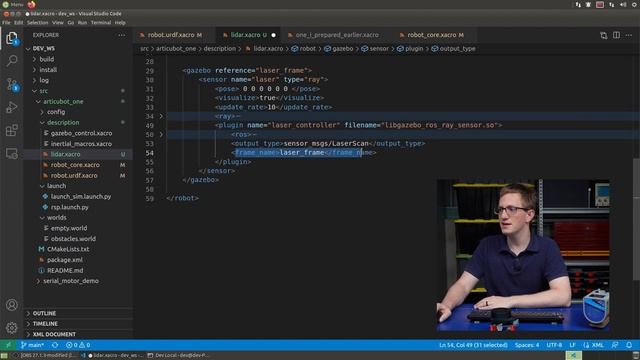The image size is (640, 360).
Task: Open Remote Explorer icon in activity bar
Action: [11, 153]
